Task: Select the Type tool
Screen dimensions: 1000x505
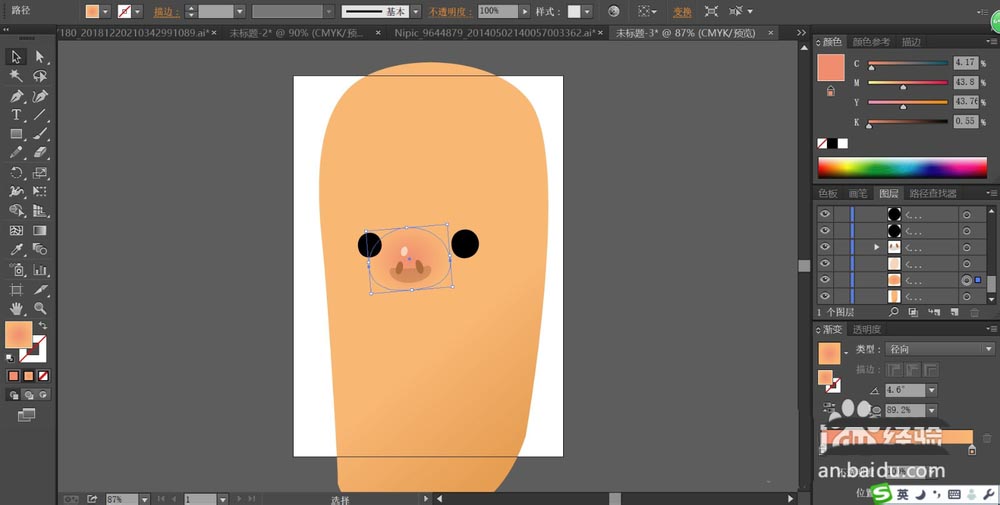Action: tap(16, 115)
